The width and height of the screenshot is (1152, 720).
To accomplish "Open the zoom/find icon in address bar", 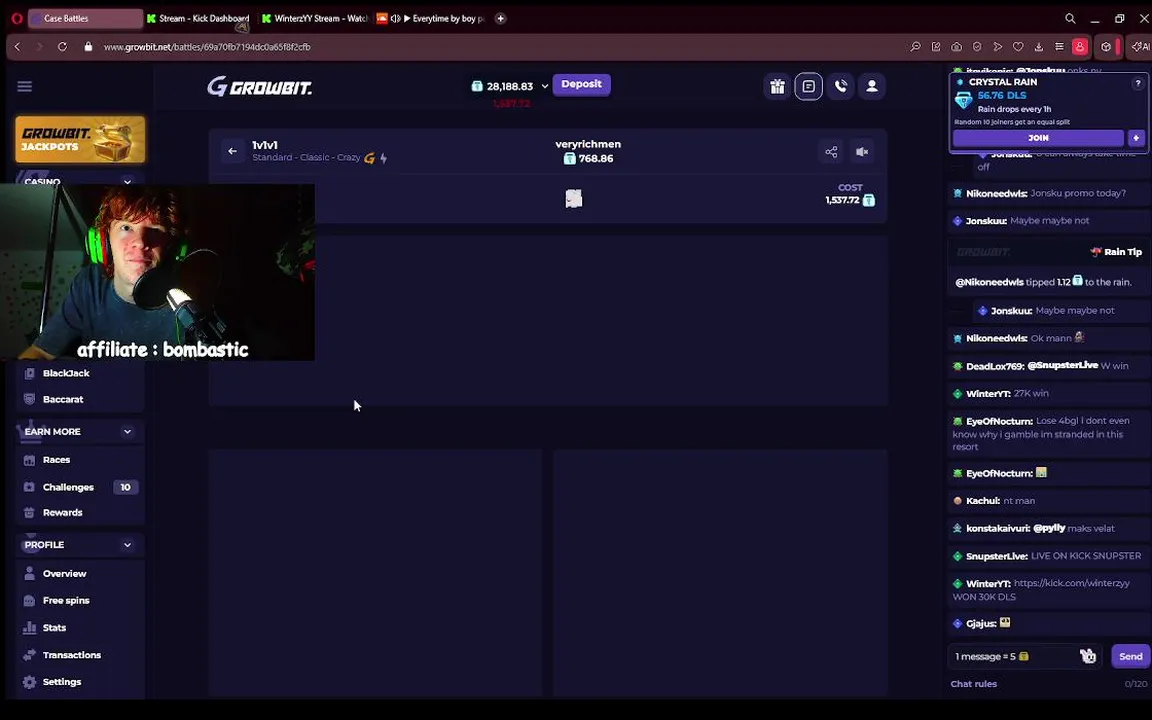I will tap(915, 46).
